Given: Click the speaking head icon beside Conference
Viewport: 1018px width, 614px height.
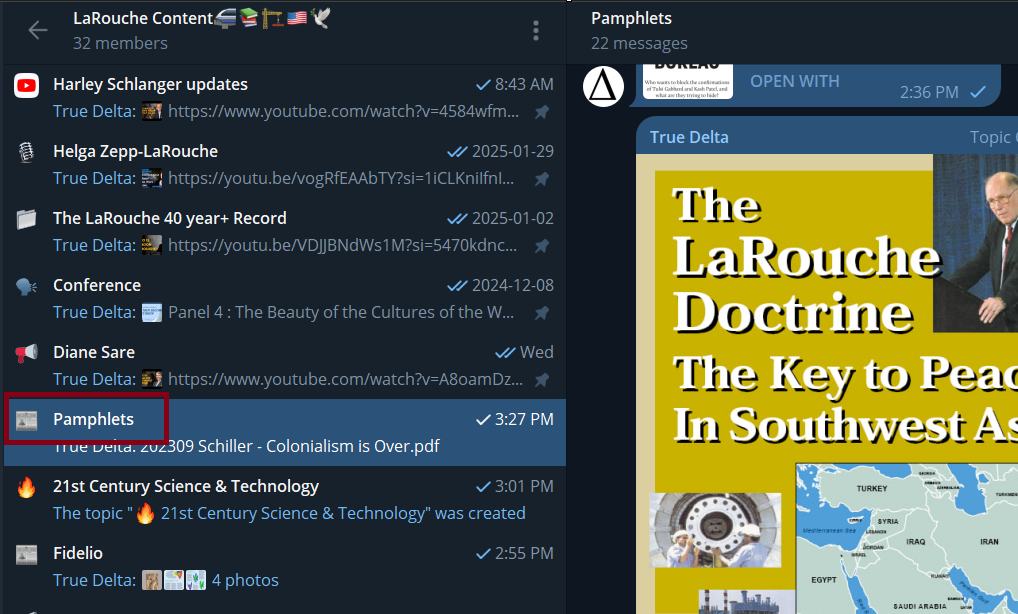Looking at the screenshot, I should click(x=27, y=286).
